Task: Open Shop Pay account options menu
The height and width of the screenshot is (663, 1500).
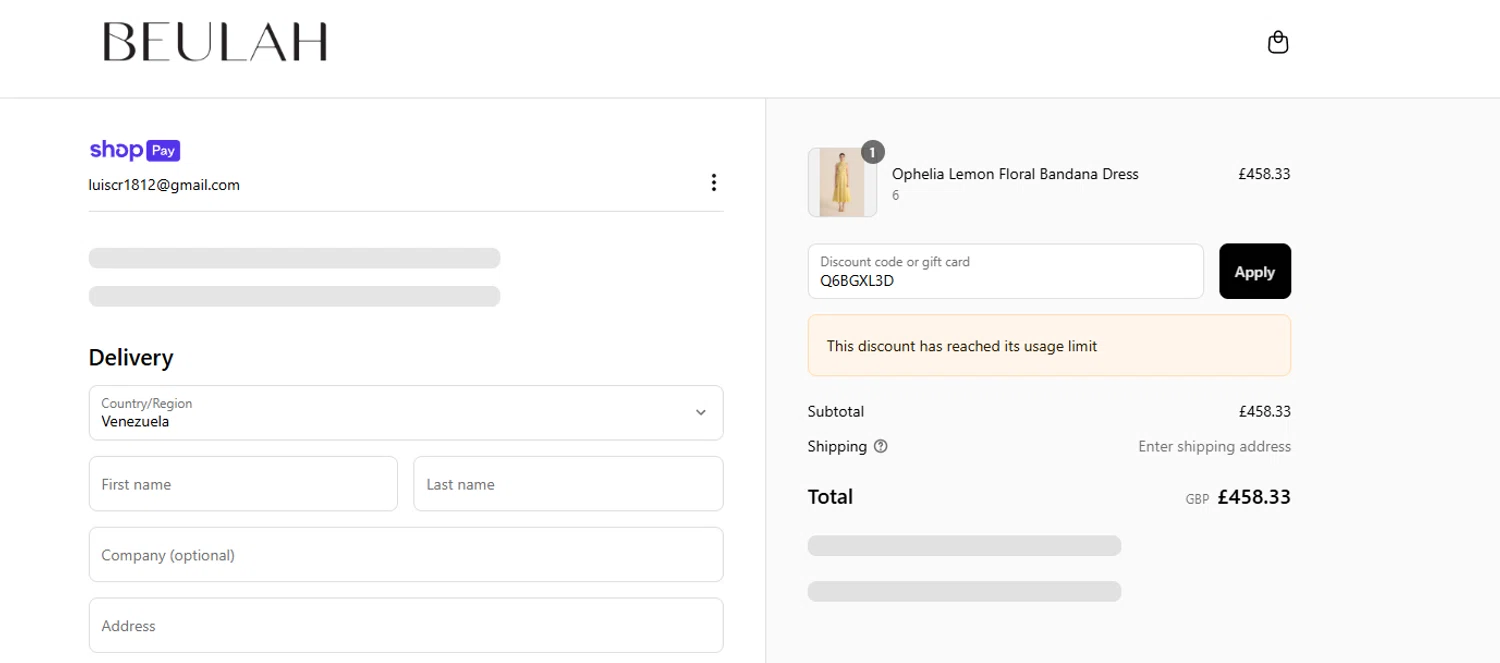Action: tap(713, 182)
